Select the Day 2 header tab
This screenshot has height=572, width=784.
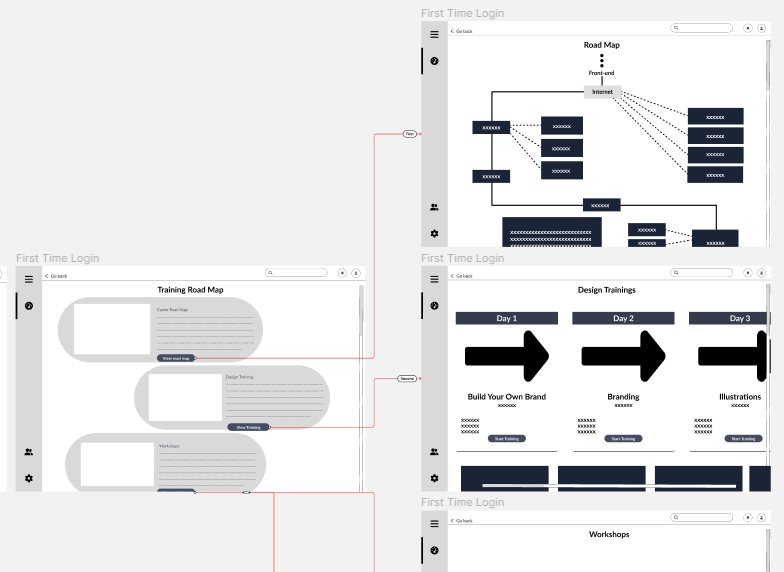tap(623, 318)
